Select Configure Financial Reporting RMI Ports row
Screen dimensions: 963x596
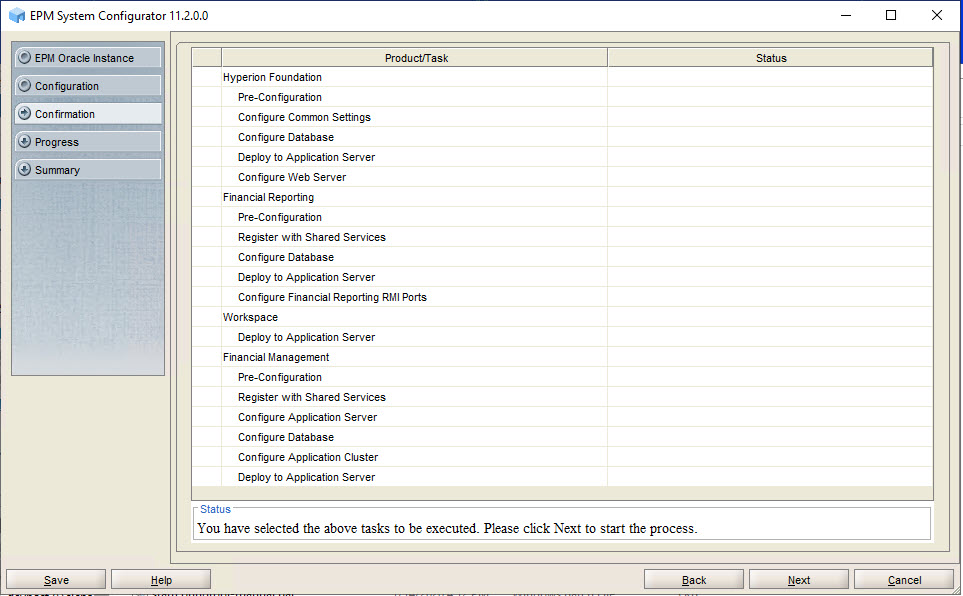pos(562,297)
